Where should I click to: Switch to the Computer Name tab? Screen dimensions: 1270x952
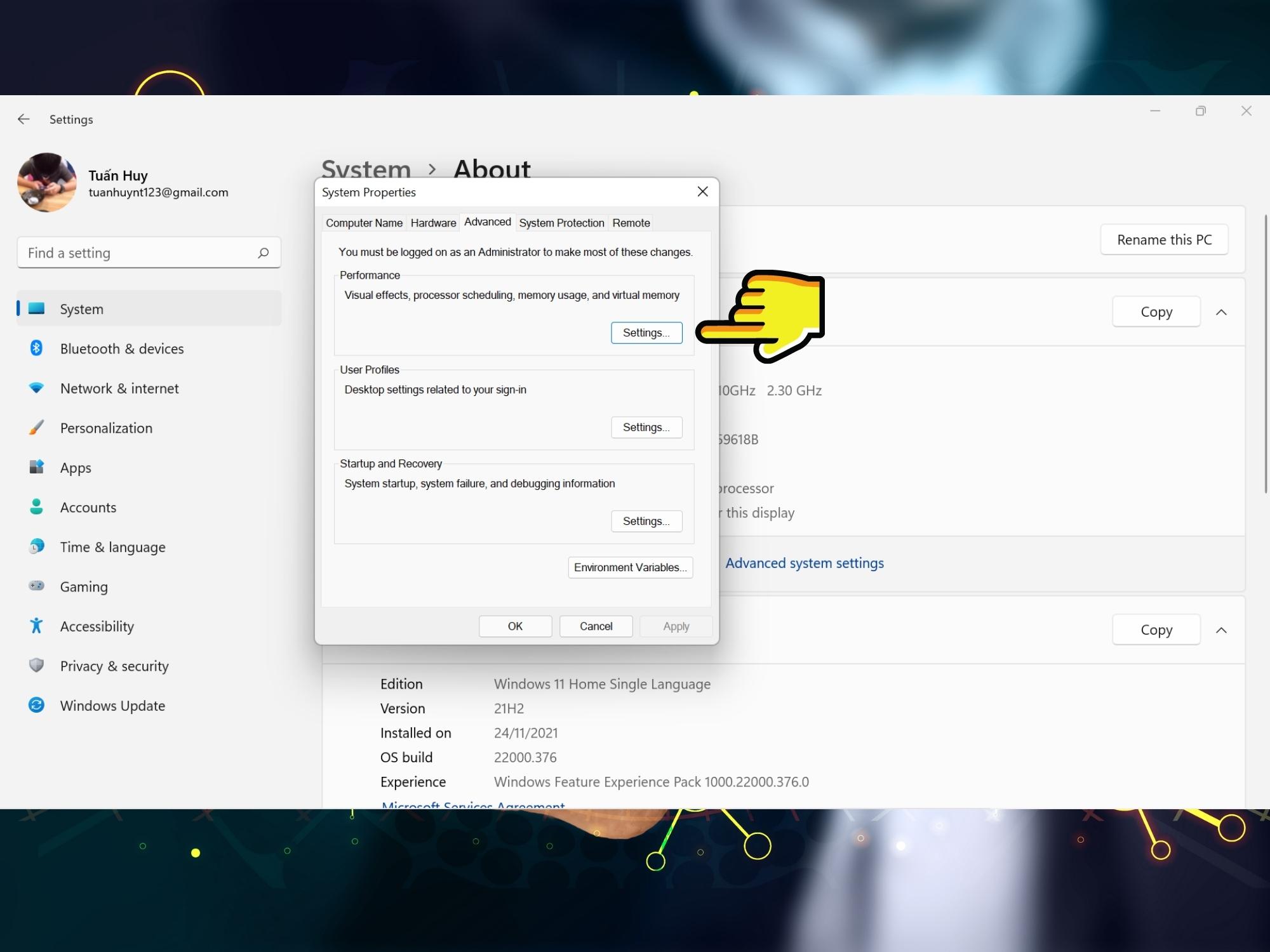(x=364, y=223)
